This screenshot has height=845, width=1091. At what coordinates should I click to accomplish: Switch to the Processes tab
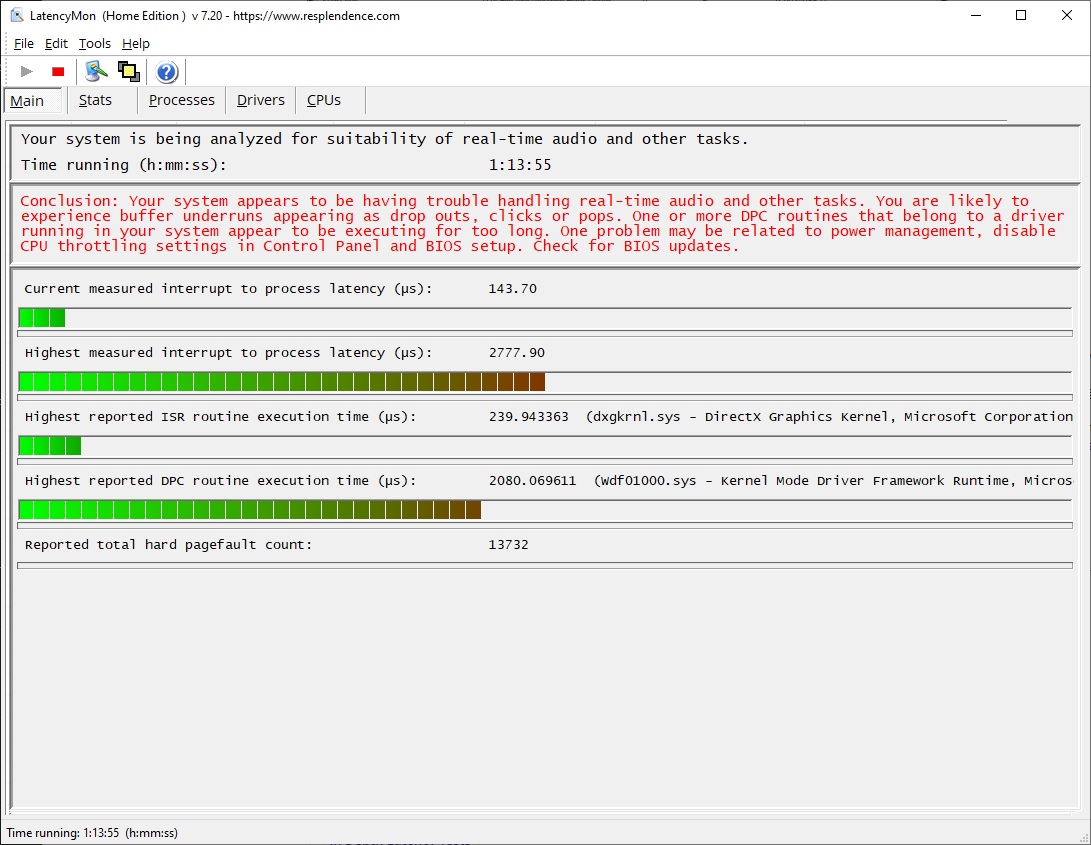(181, 100)
